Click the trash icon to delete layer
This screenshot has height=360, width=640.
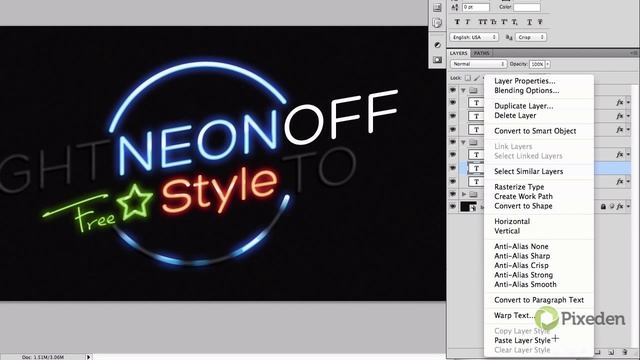click(x=625, y=352)
